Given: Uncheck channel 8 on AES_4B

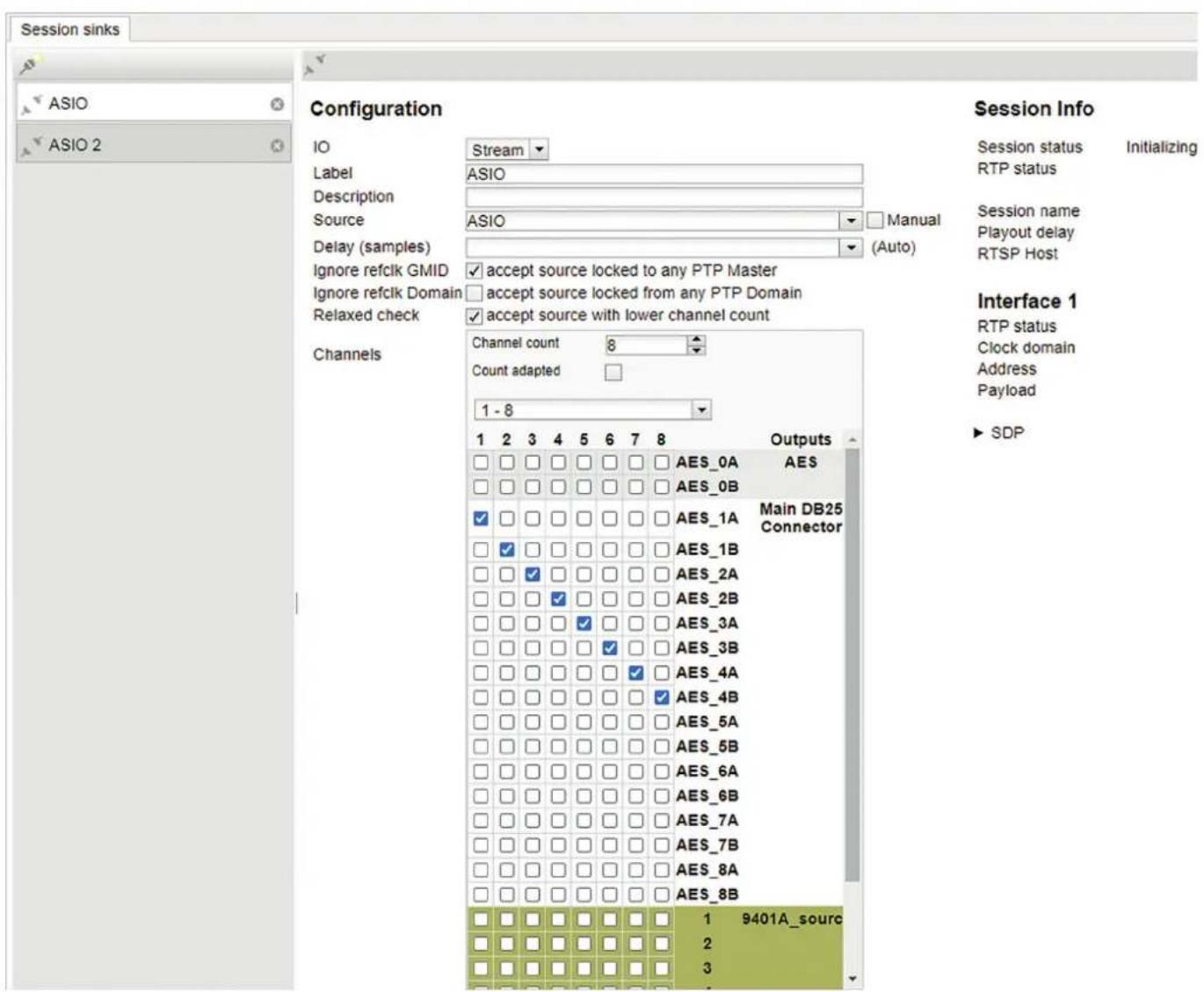Looking at the screenshot, I should click(662, 698).
